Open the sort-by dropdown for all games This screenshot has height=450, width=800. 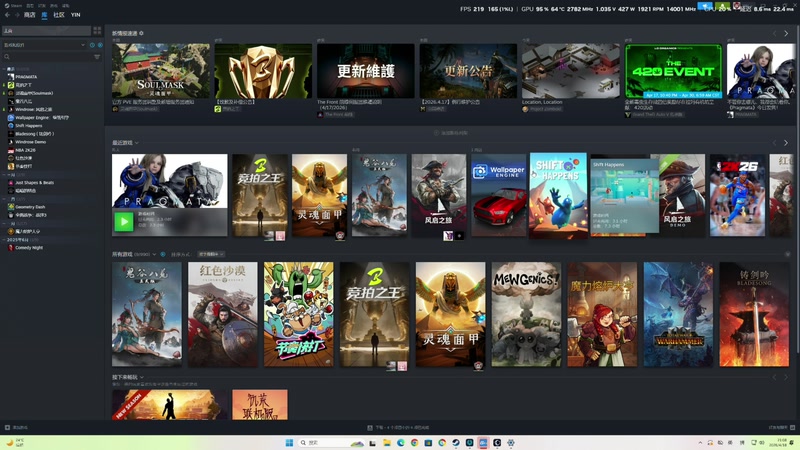tap(211, 254)
